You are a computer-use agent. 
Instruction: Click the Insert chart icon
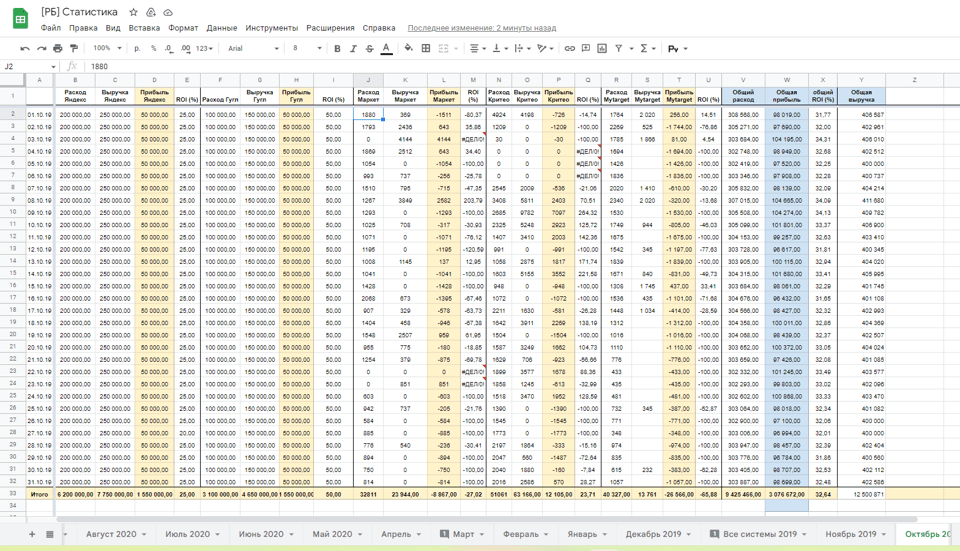click(x=601, y=48)
